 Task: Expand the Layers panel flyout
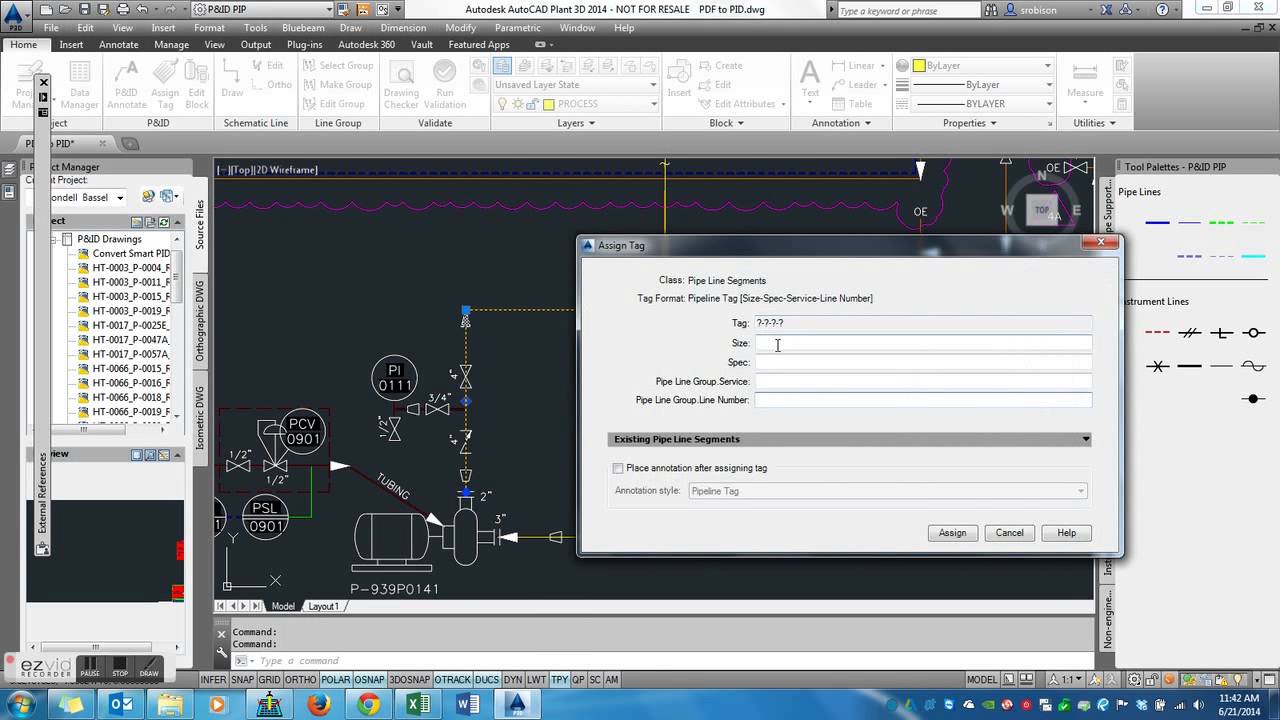pyautogui.click(x=575, y=123)
